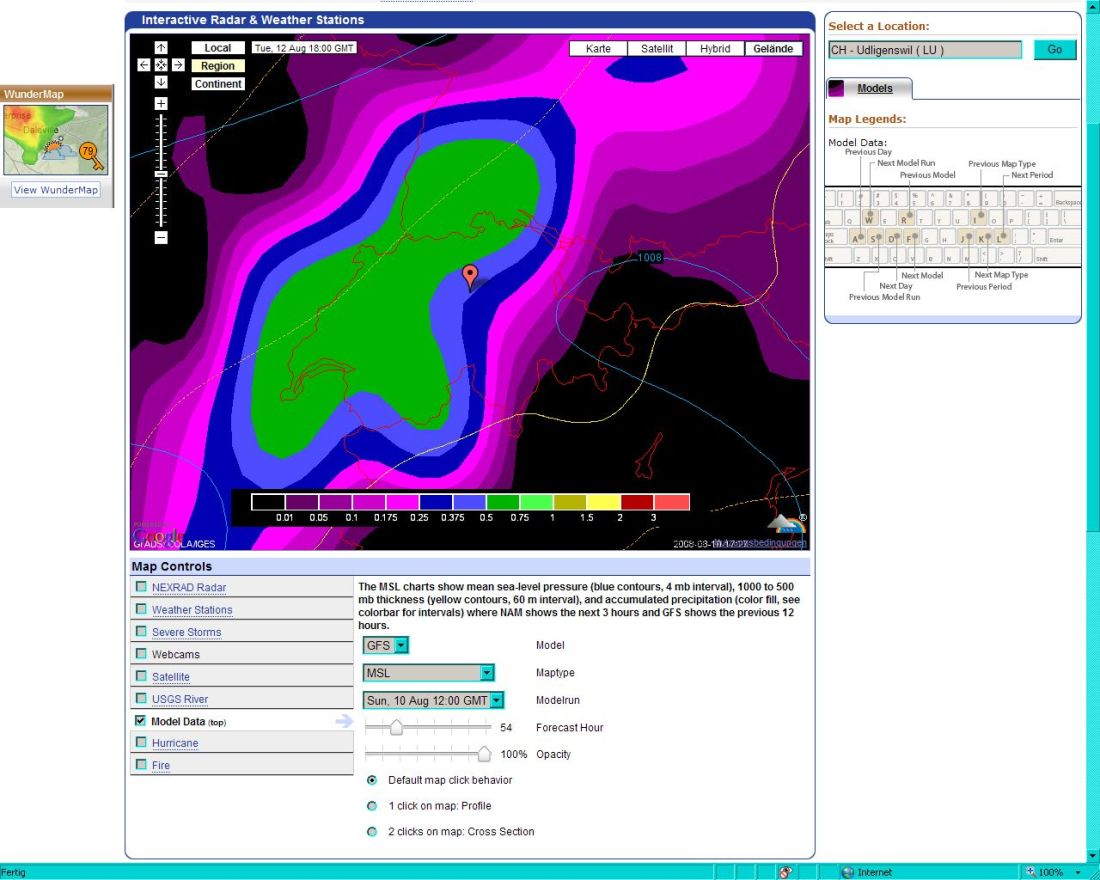
Task: Click the Opacity slider handle
Action: (x=484, y=754)
